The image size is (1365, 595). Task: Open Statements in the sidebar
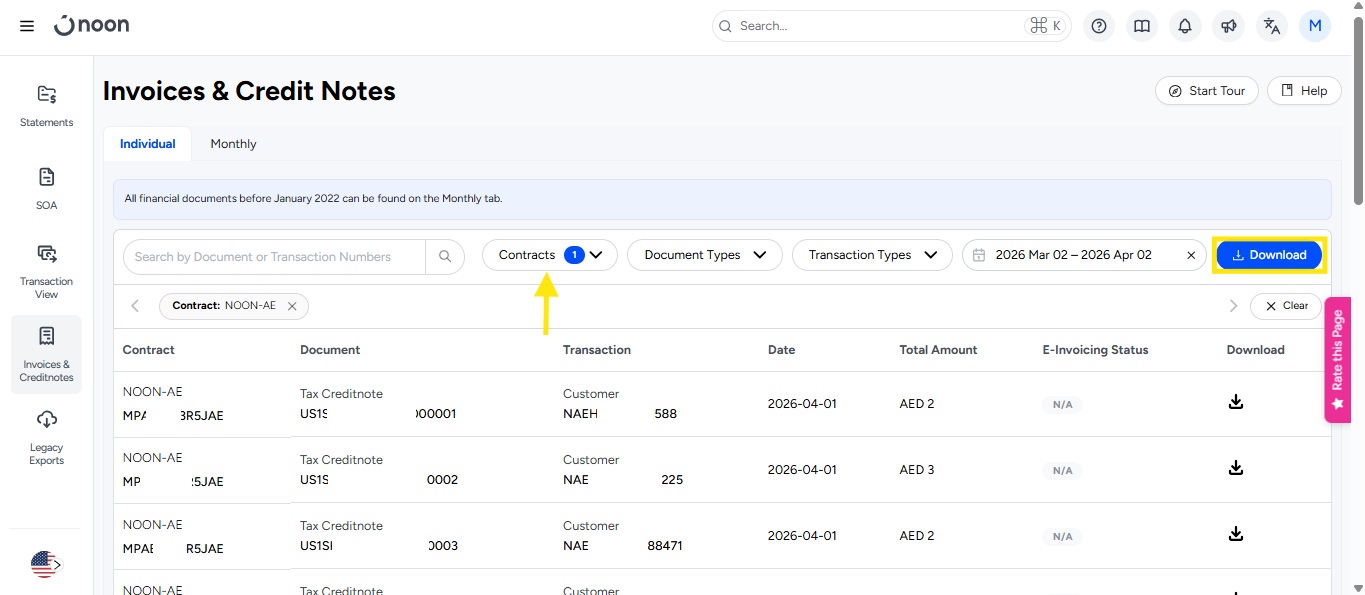click(47, 105)
